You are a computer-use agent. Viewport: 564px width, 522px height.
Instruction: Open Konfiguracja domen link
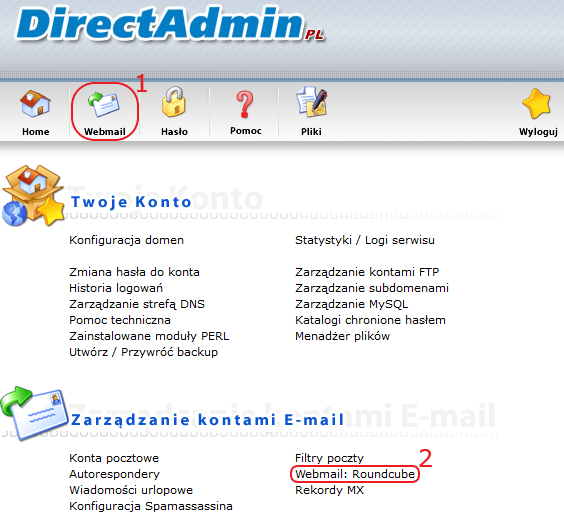coord(126,240)
